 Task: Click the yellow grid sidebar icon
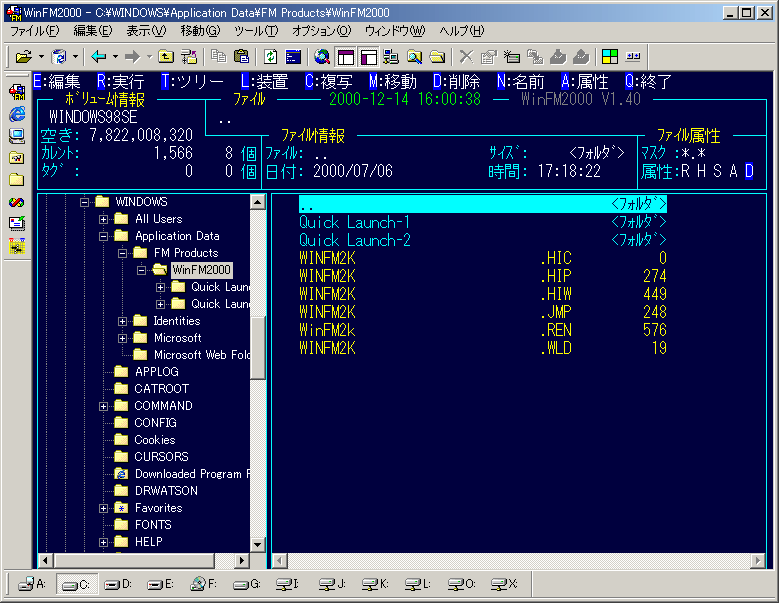(x=17, y=246)
